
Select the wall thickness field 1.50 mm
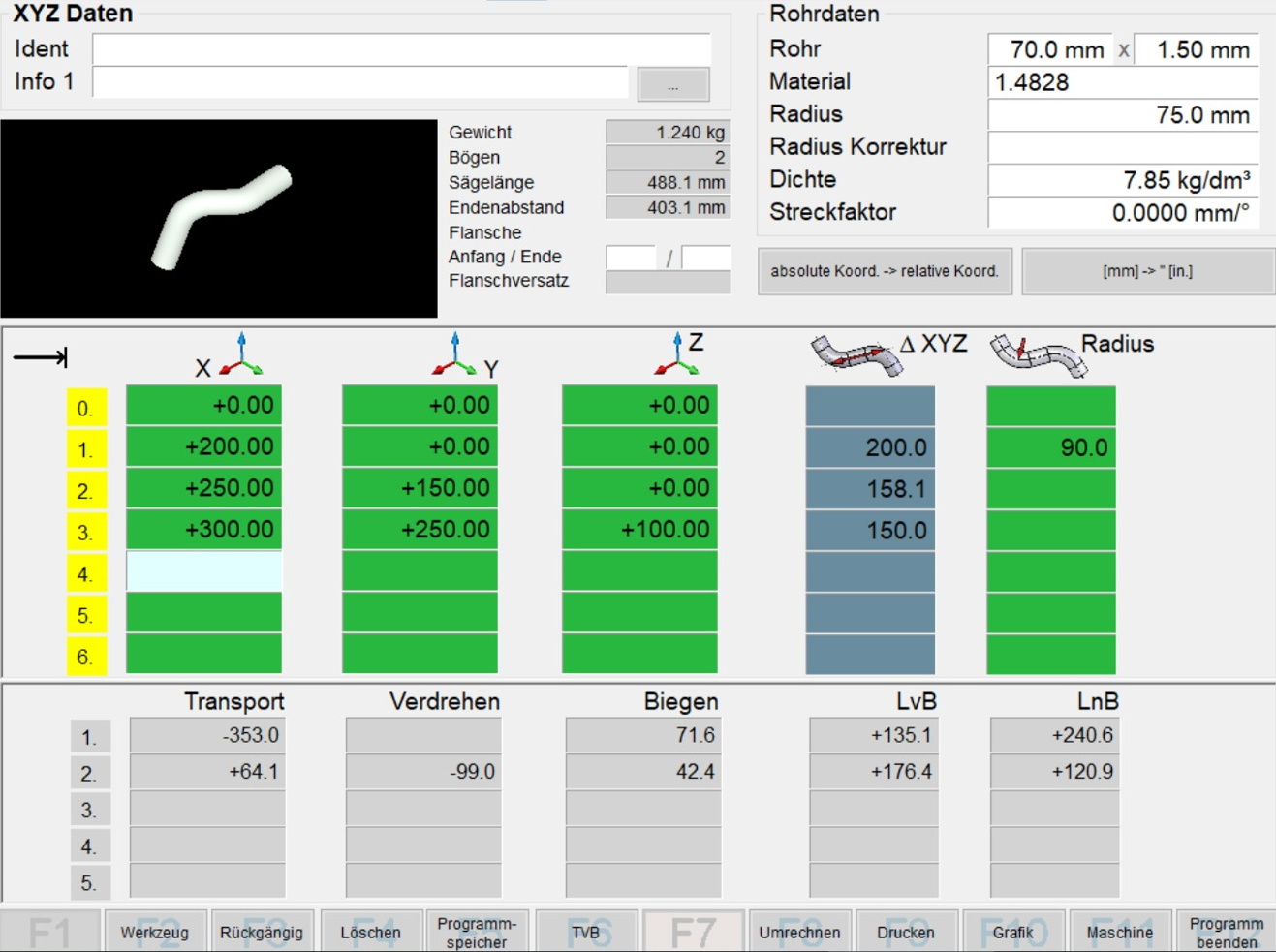tap(1196, 49)
